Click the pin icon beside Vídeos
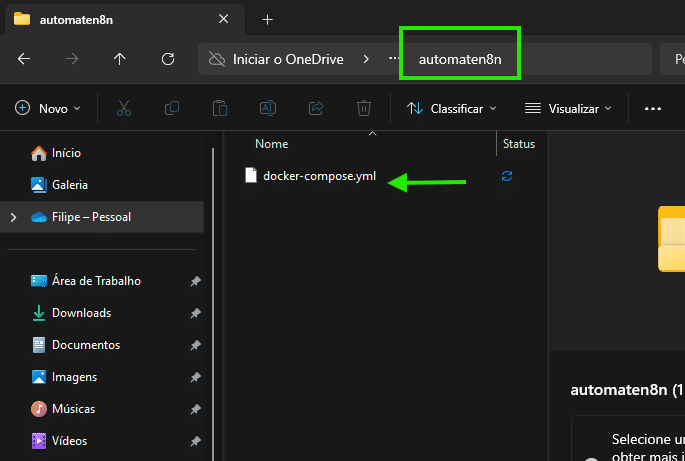This screenshot has height=461, width=685. (x=195, y=441)
